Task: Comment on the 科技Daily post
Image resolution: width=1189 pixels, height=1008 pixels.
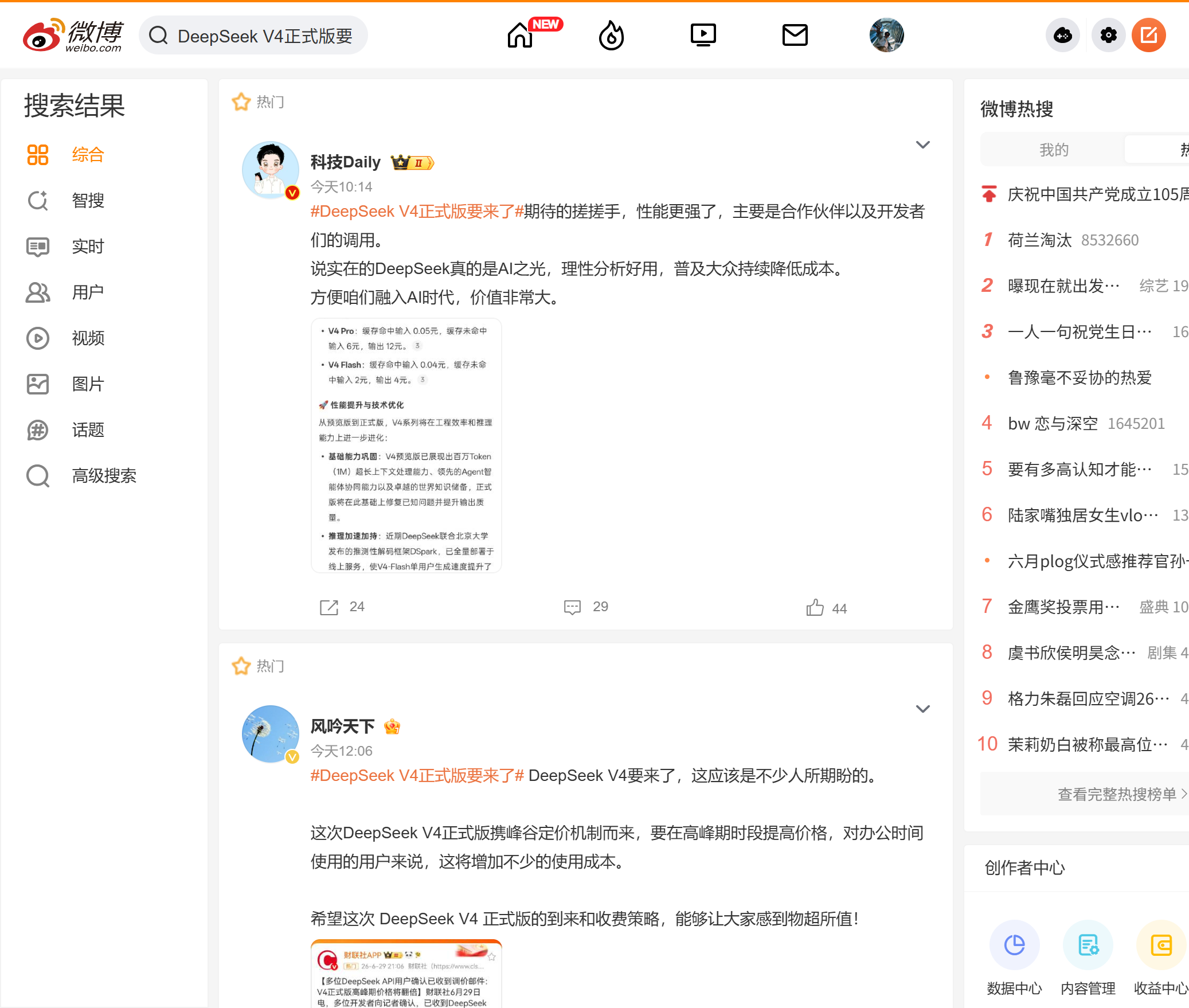Action: click(586, 607)
